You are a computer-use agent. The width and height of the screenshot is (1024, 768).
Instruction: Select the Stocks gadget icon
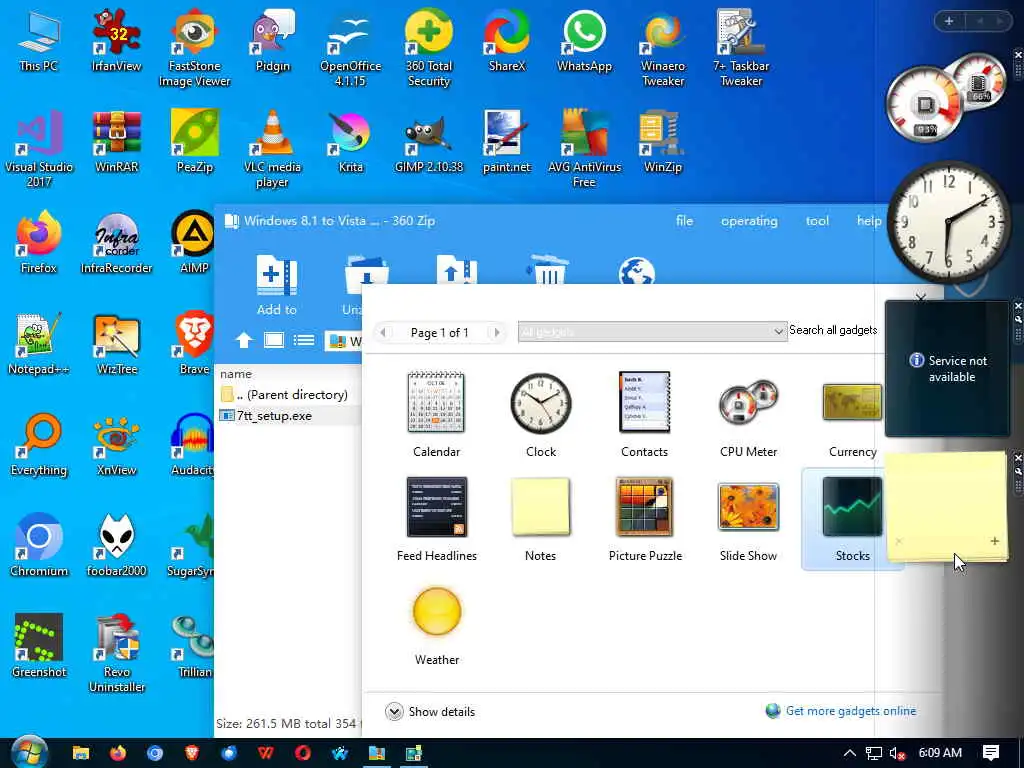tap(852, 507)
